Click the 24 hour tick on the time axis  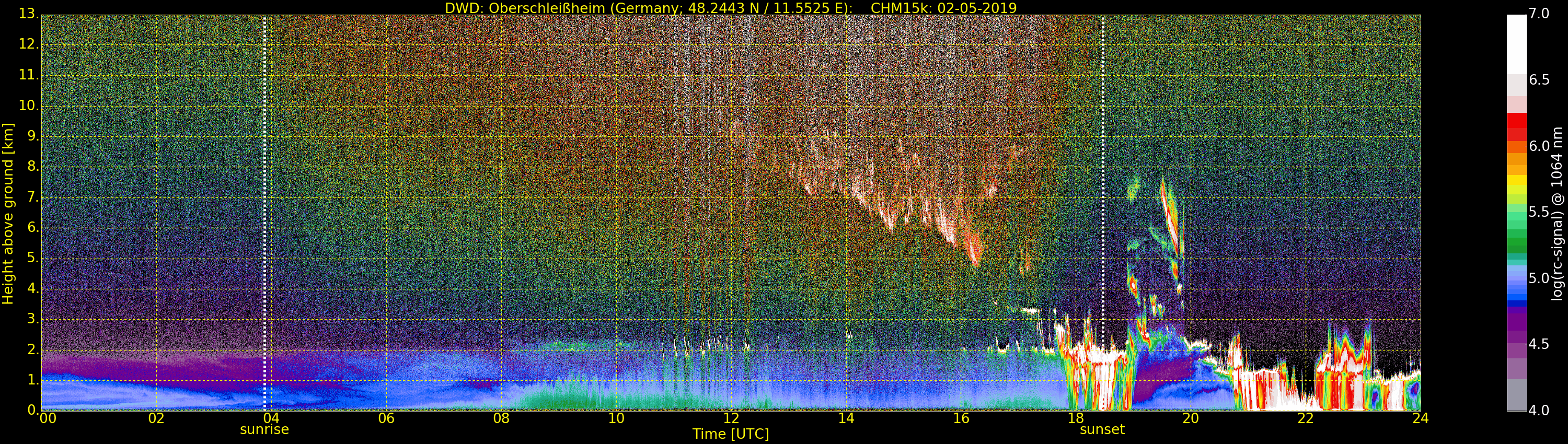(1420, 418)
